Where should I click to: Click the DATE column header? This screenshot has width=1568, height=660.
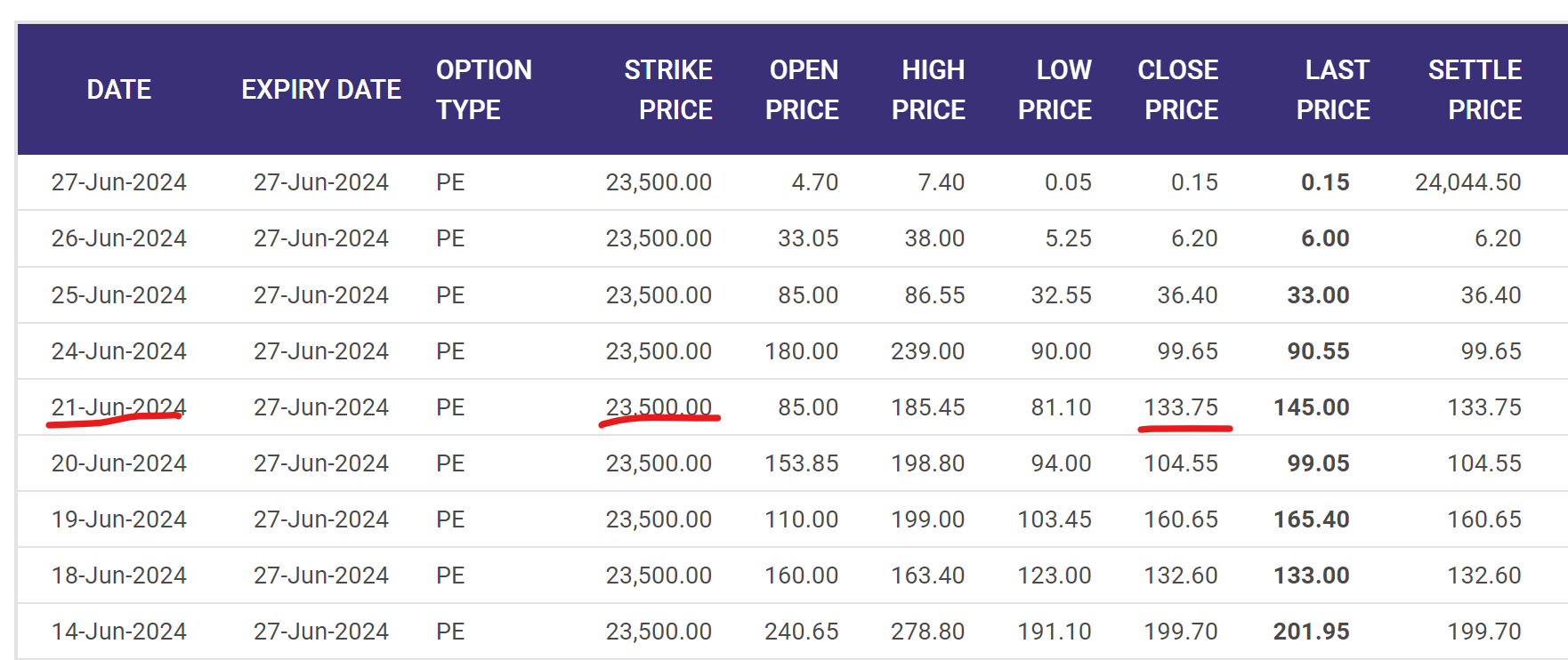[x=119, y=90]
